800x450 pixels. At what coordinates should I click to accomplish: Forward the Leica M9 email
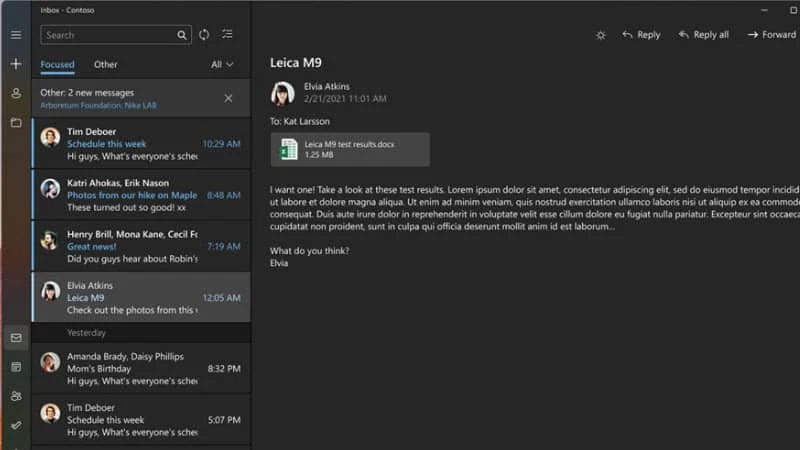pyautogui.click(x=771, y=35)
